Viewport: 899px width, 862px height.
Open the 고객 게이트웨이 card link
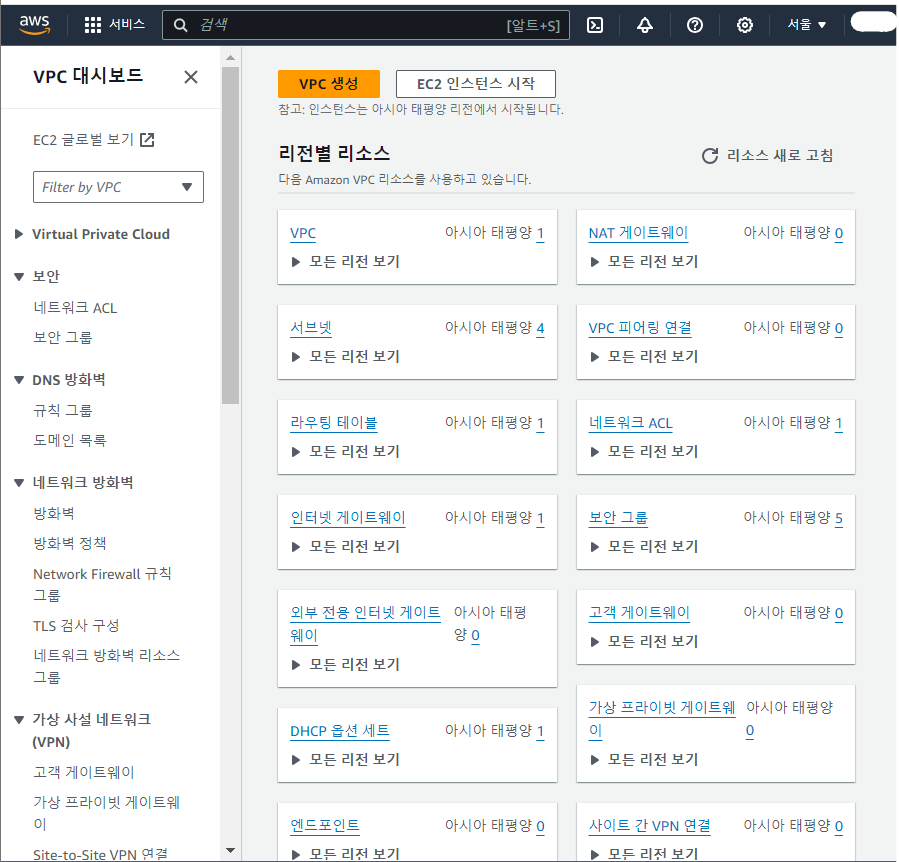(639, 613)
